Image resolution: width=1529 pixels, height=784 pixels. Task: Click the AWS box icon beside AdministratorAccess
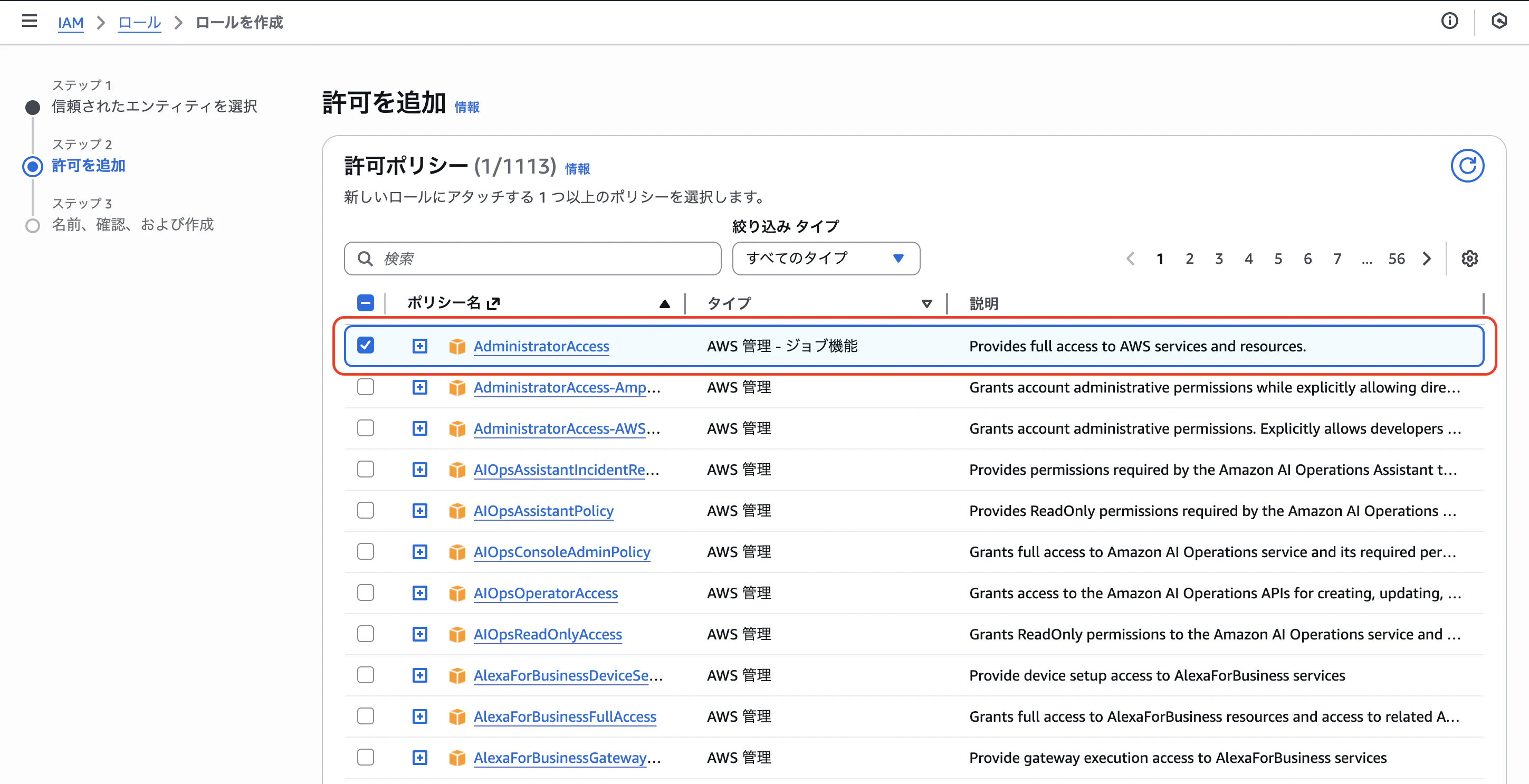click(x=457, y=346)
